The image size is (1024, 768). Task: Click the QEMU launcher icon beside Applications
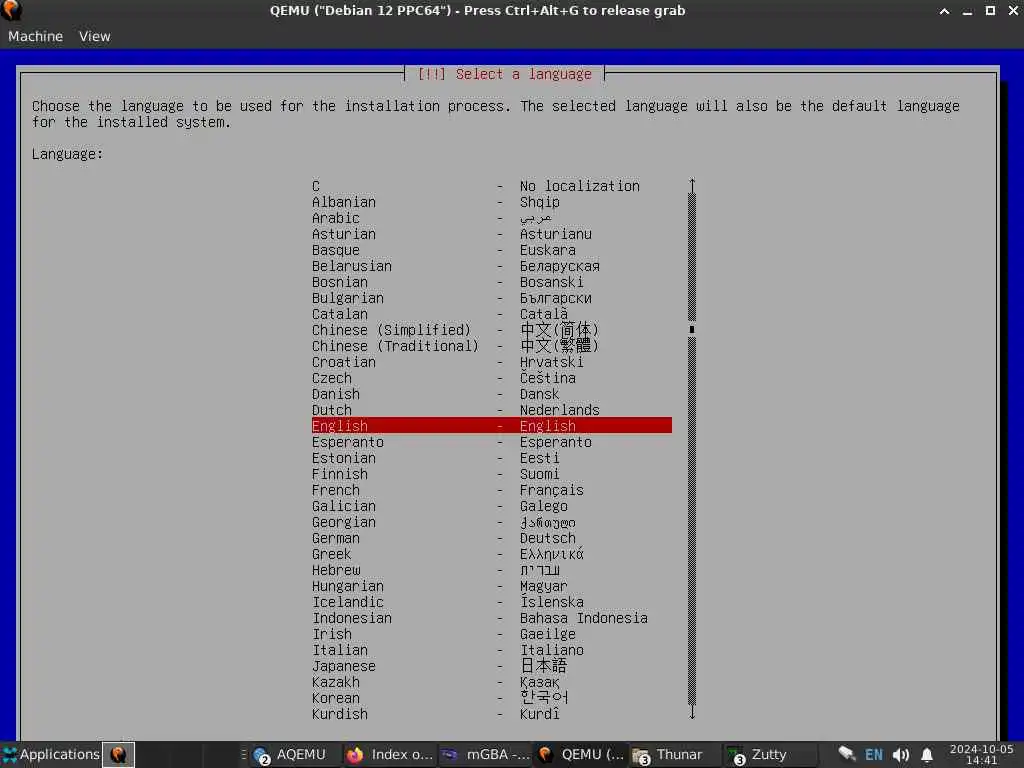(x=118, y=754)
